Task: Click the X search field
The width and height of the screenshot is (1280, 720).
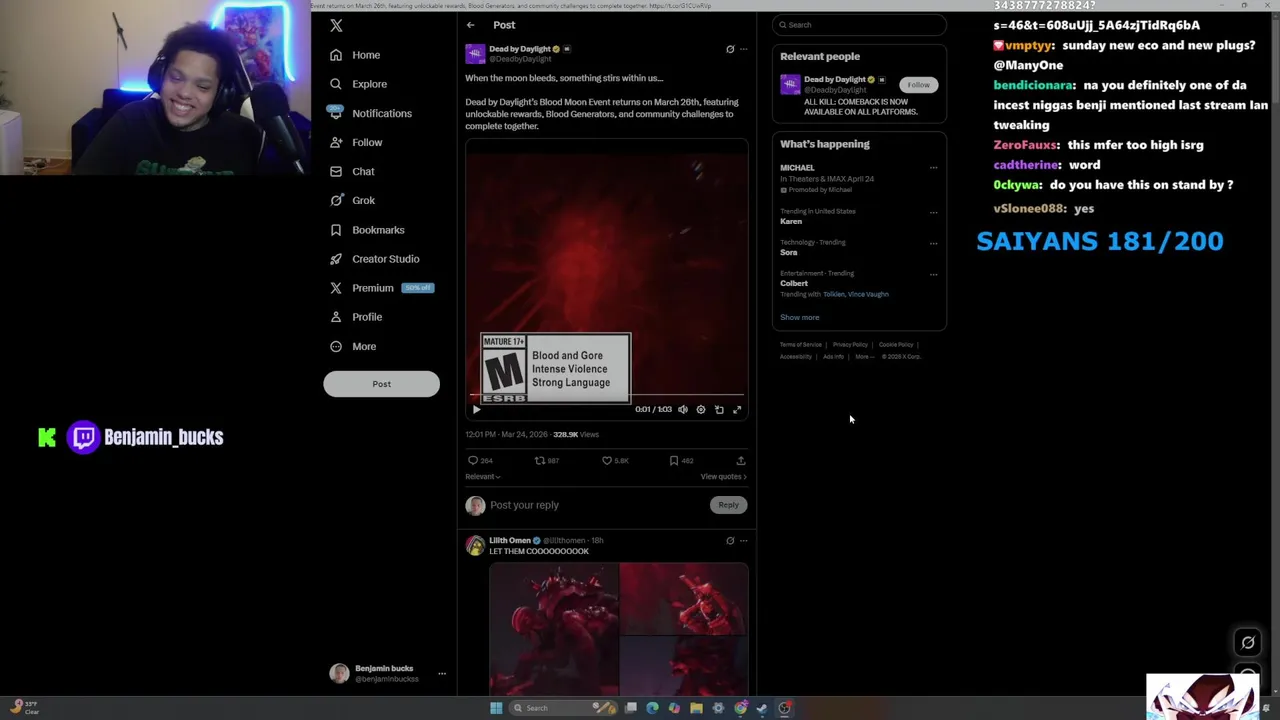Action: tap(859, 25)
